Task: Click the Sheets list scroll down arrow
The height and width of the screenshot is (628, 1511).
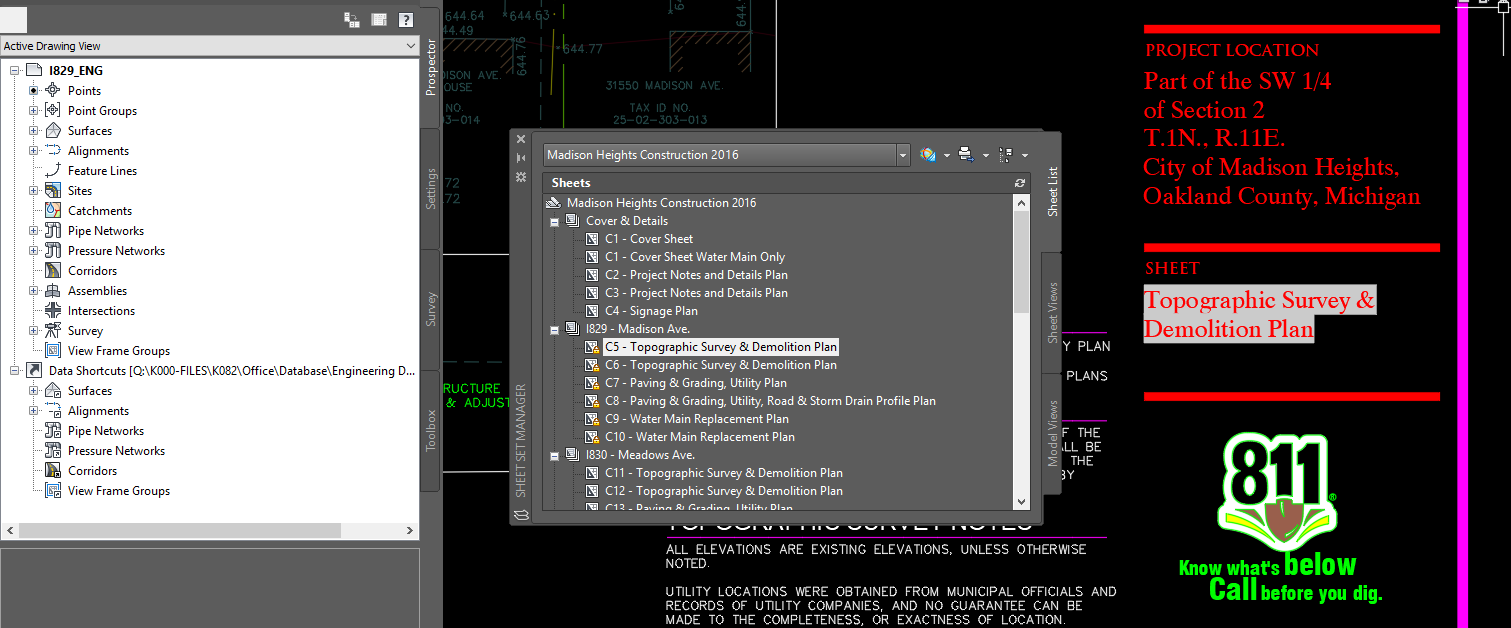Action: 1021,502
